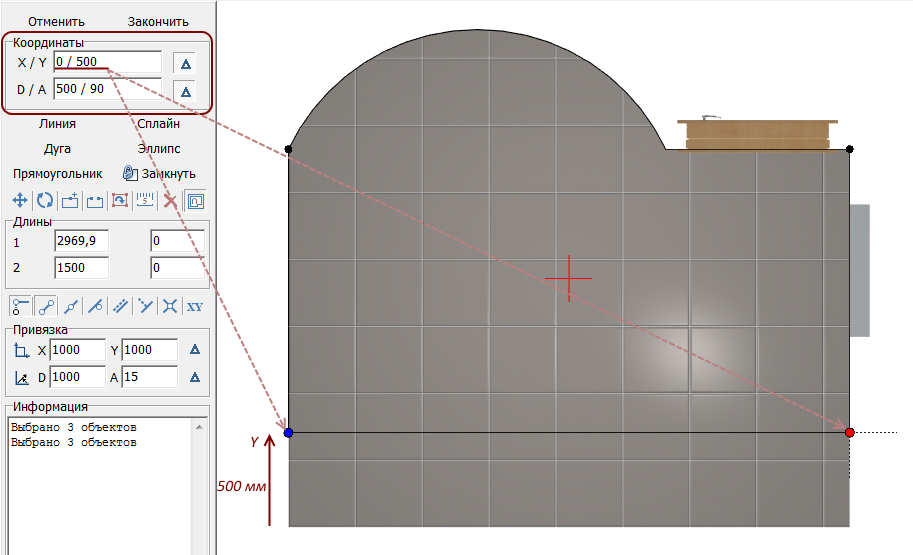913x555 pixels.
Task: Select the Move (four-arrow) tool
Action: pos(19,200)
